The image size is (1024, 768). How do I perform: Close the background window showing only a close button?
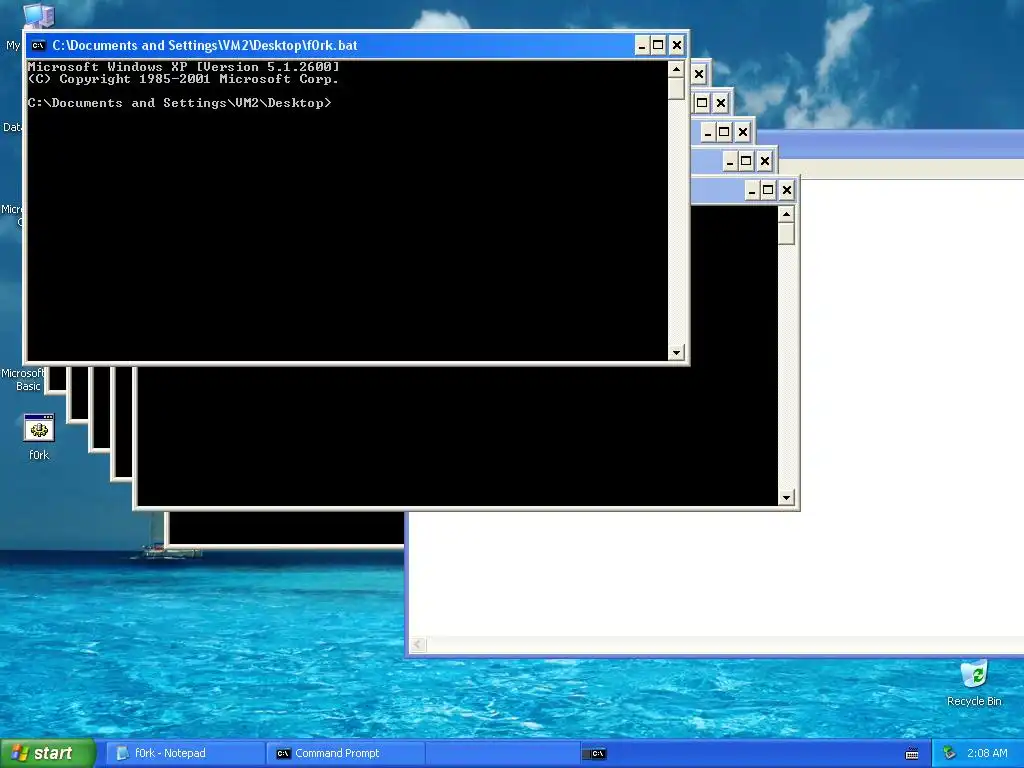pos(699,74)
